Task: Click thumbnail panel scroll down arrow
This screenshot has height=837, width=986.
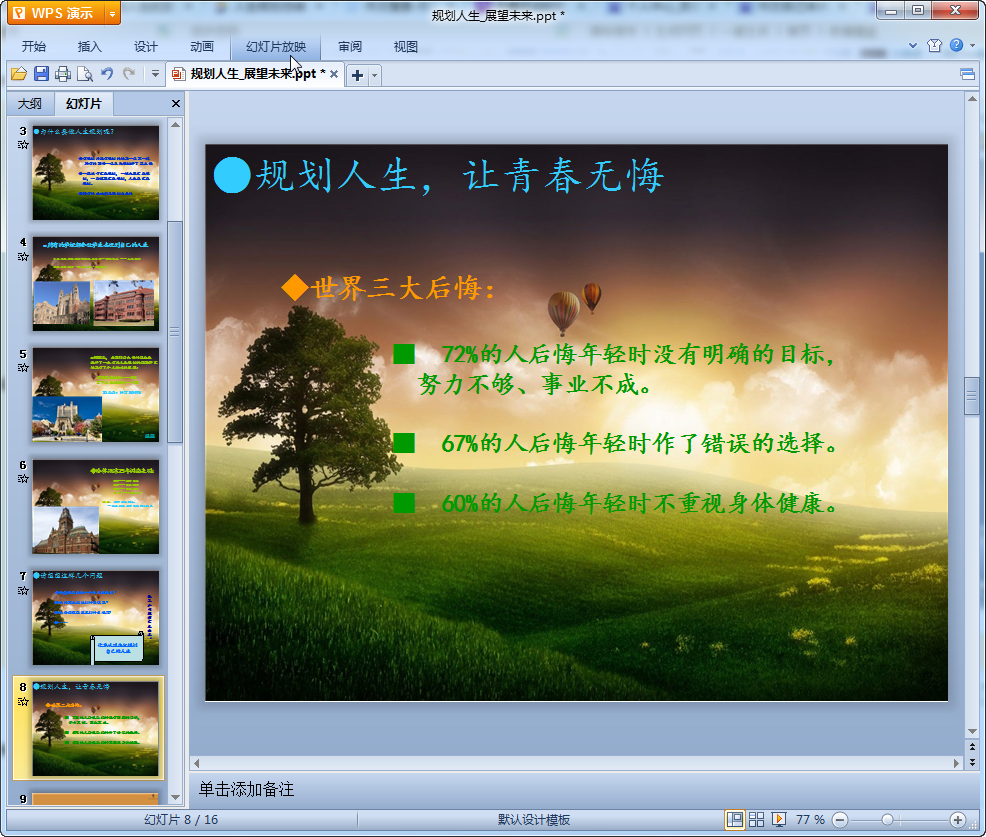Action: 175,797
